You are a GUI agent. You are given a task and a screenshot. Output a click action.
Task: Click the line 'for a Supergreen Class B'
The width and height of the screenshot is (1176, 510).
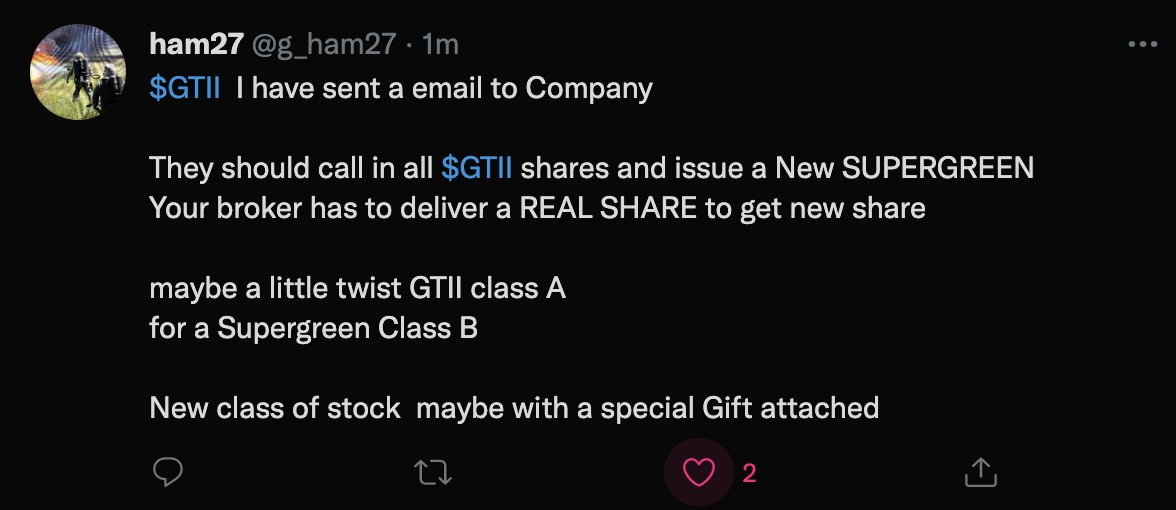pos(314,328)
